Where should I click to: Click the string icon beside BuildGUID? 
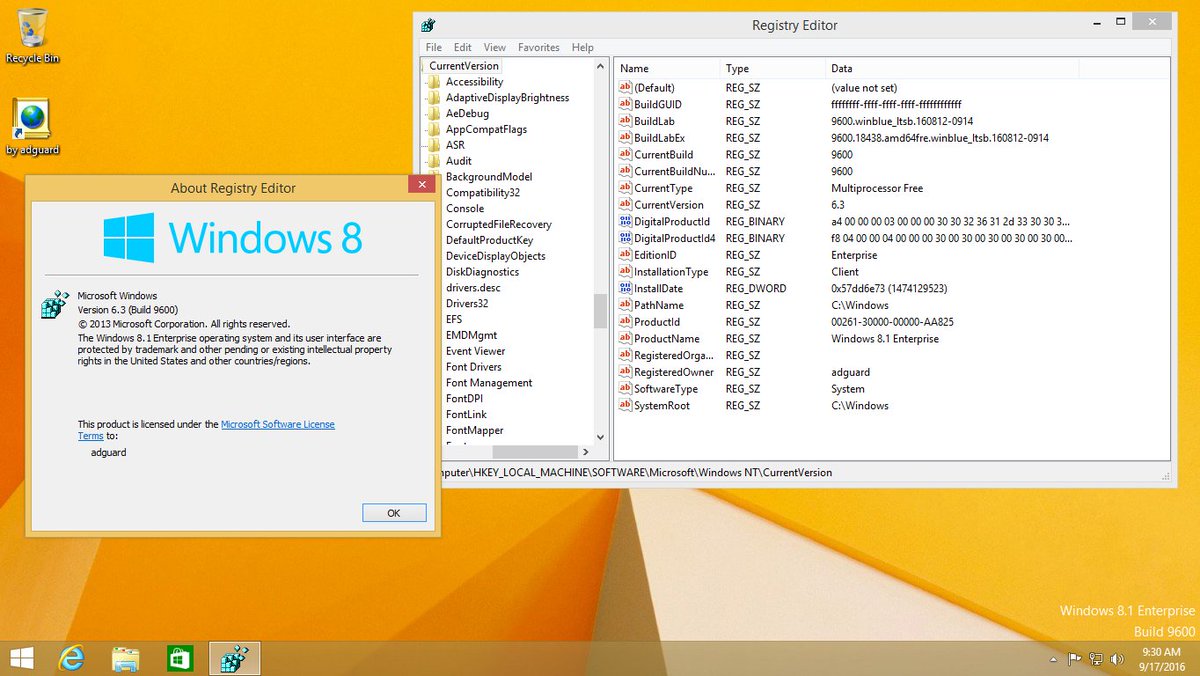tap(626, 104)
